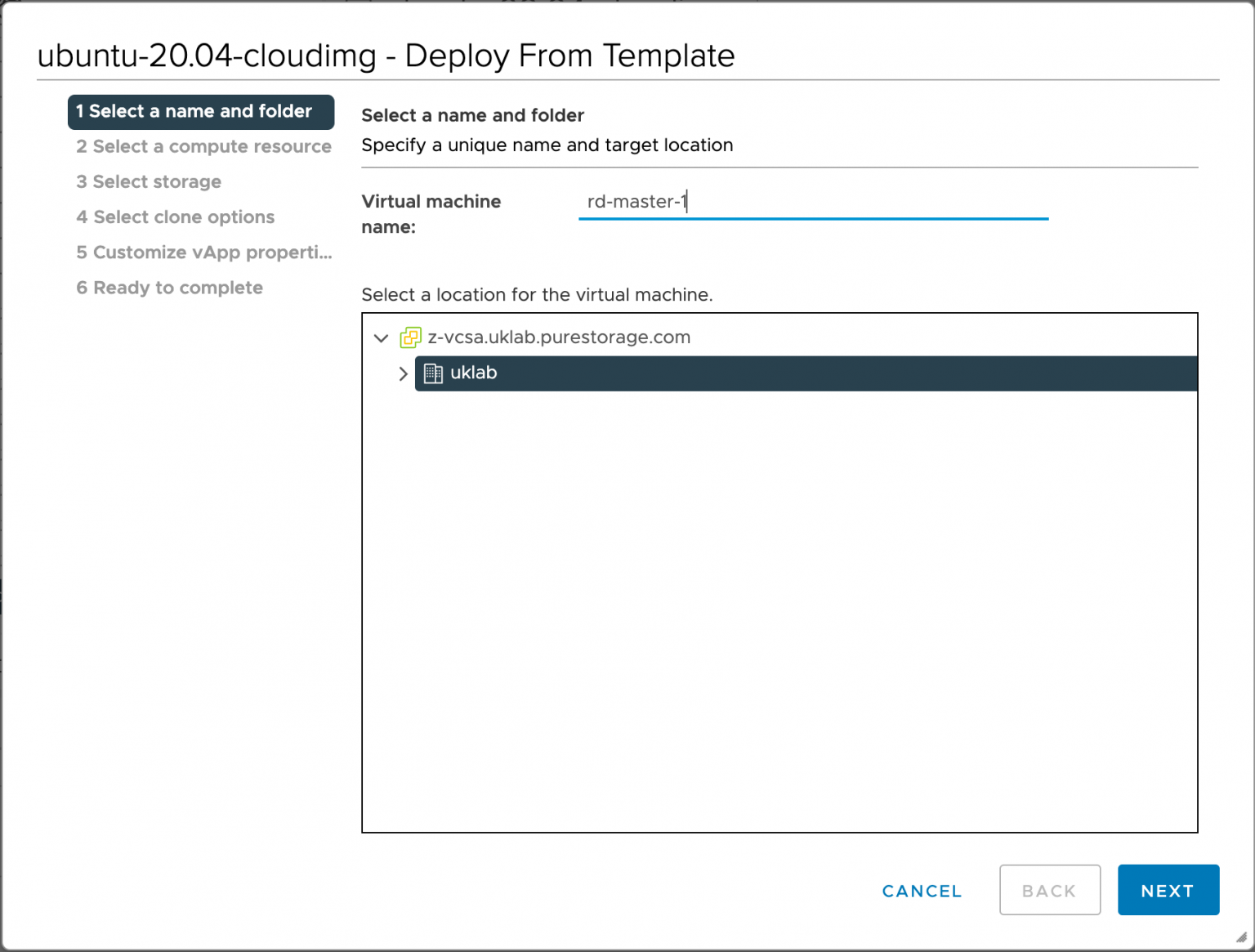Viewport: 1255px width, 952px height.
Task: Click CANCEL to dismiss the wizard
Action: (x=921, y=891)
